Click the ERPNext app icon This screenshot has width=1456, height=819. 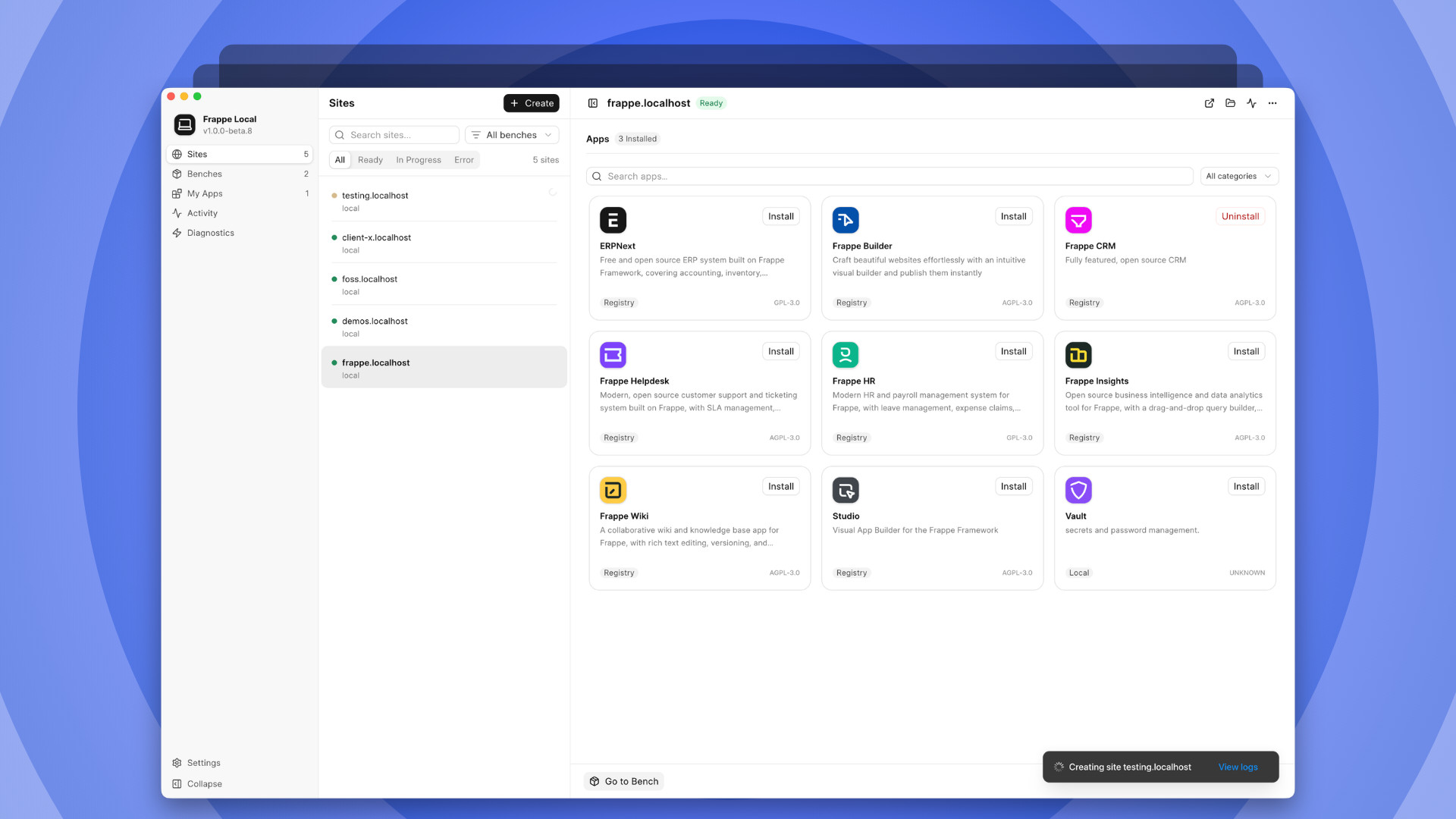pos(613,220)
